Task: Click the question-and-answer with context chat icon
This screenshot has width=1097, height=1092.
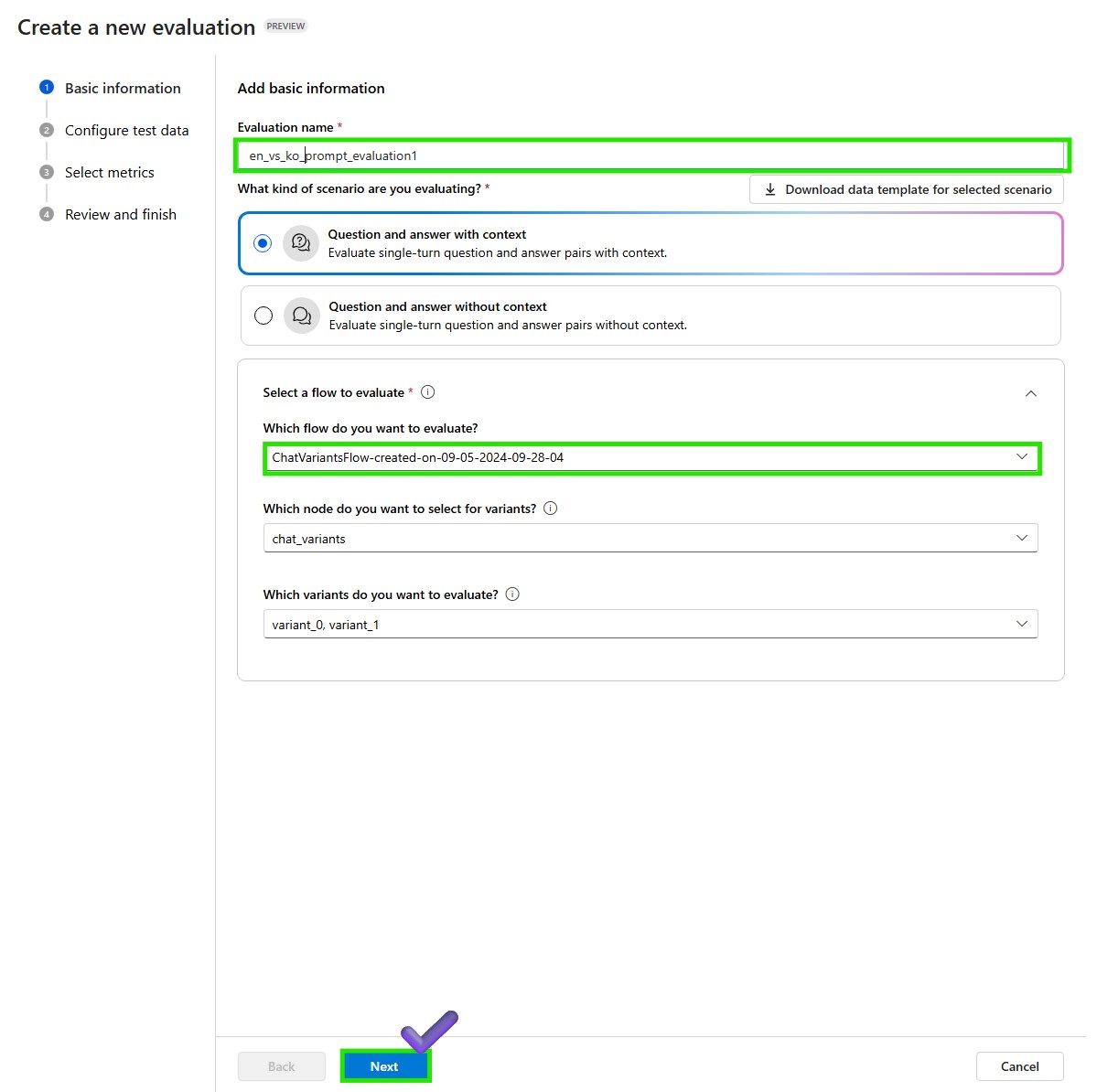Action: 301,243
